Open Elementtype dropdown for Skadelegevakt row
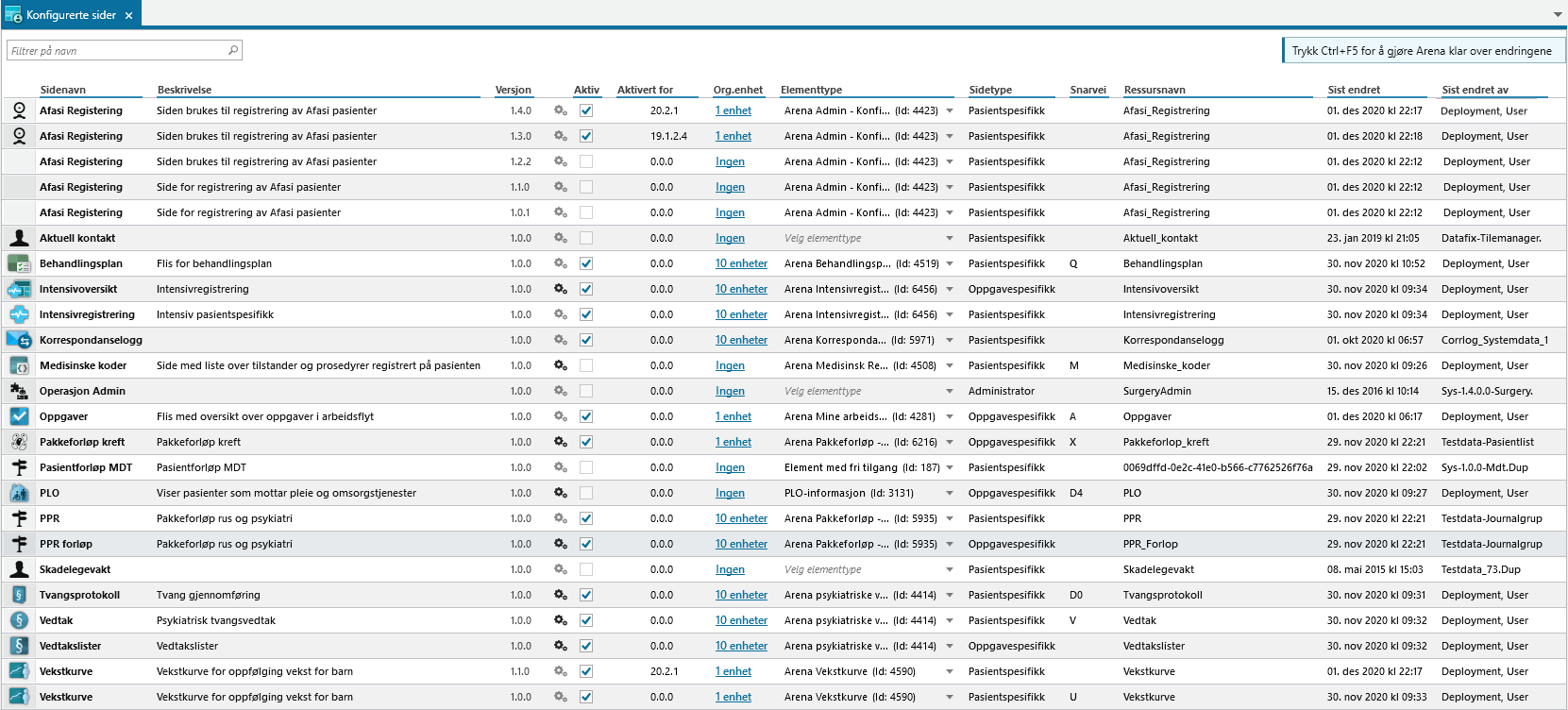 pos(950,569)
